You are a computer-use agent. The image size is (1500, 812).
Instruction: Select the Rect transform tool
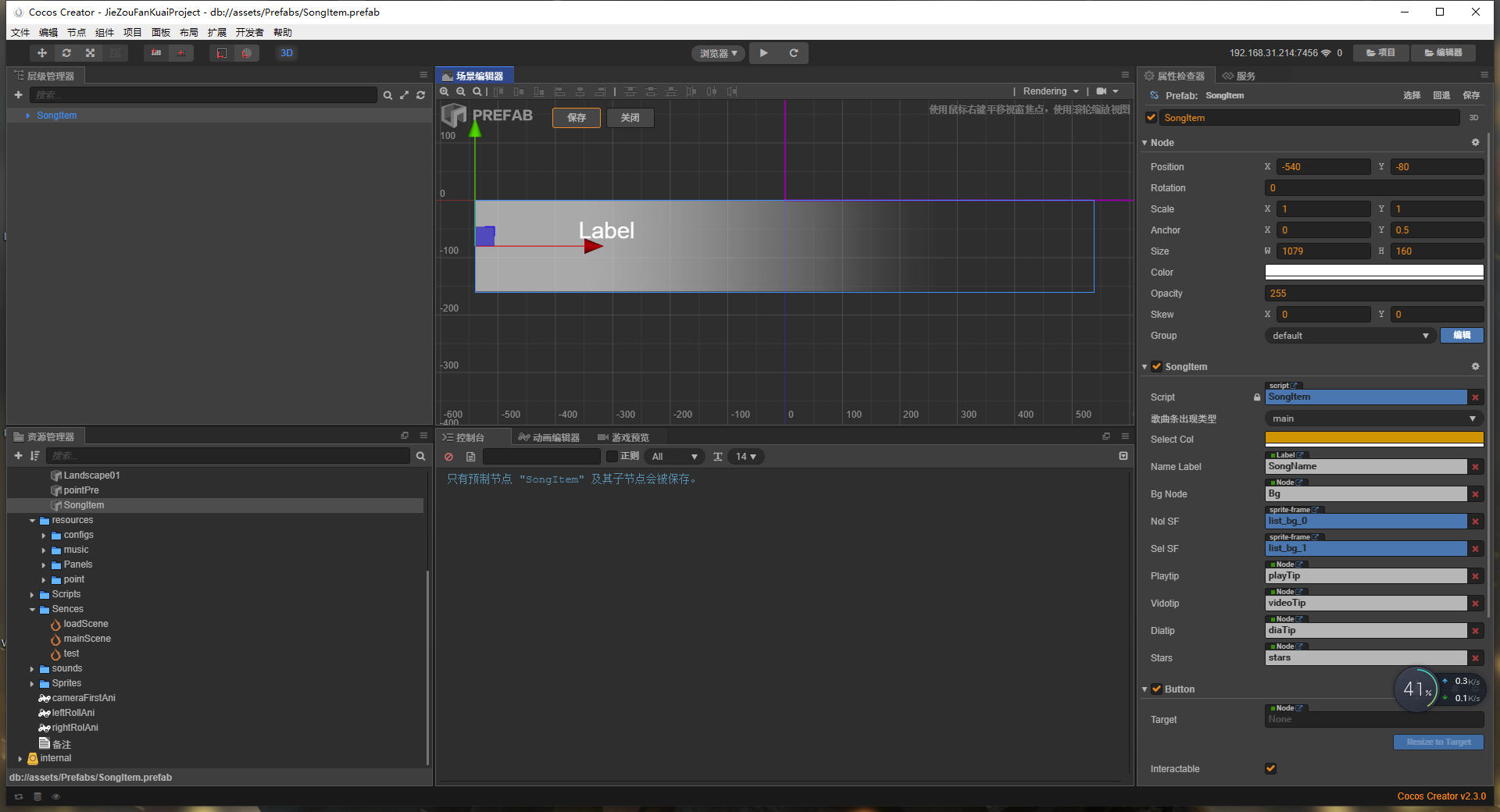click(x=115, y=53)
